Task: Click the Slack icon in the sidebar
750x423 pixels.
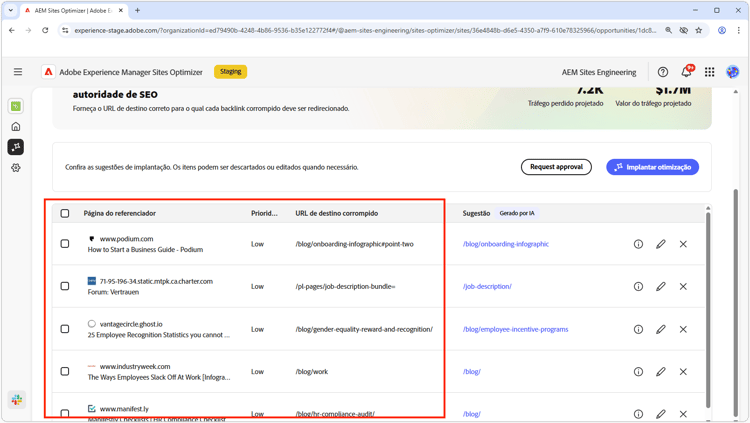Action: click(x=17, y=400)
